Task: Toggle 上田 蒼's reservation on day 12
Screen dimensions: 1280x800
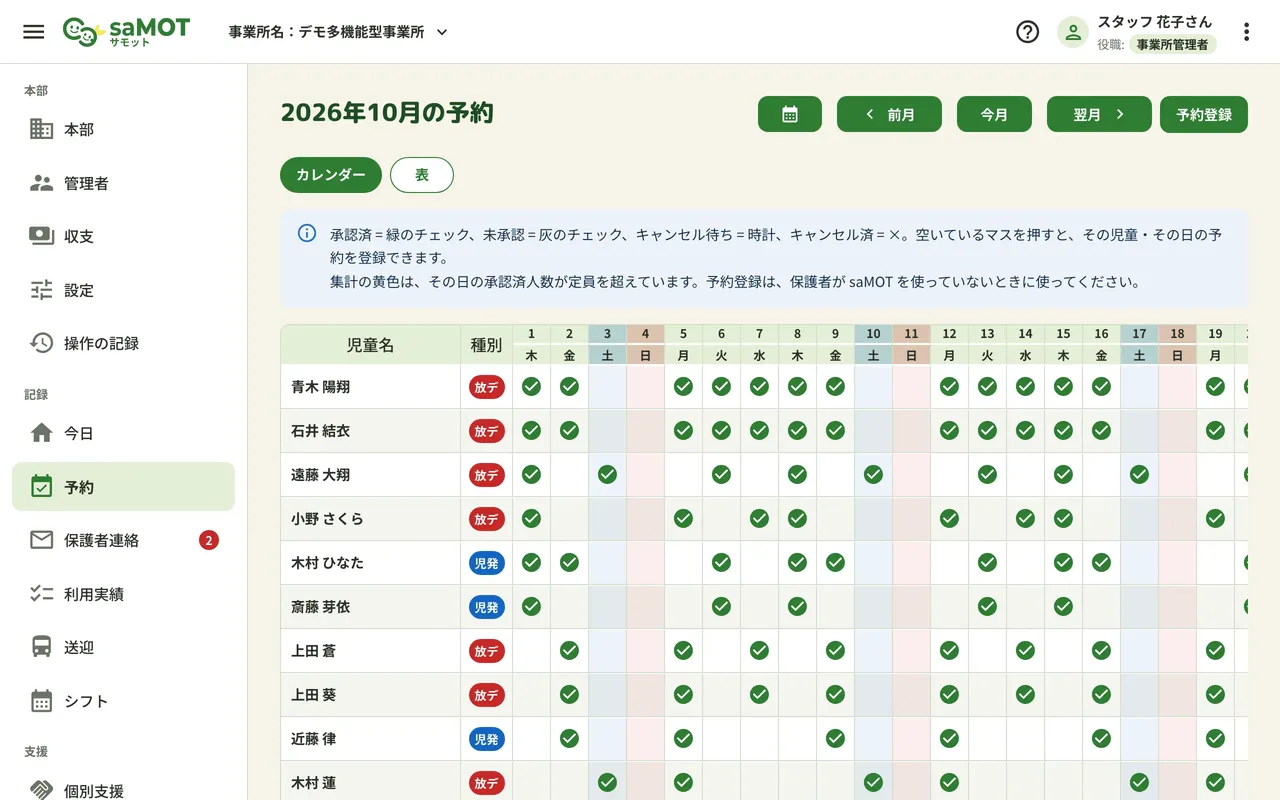Action: [949, 650]
